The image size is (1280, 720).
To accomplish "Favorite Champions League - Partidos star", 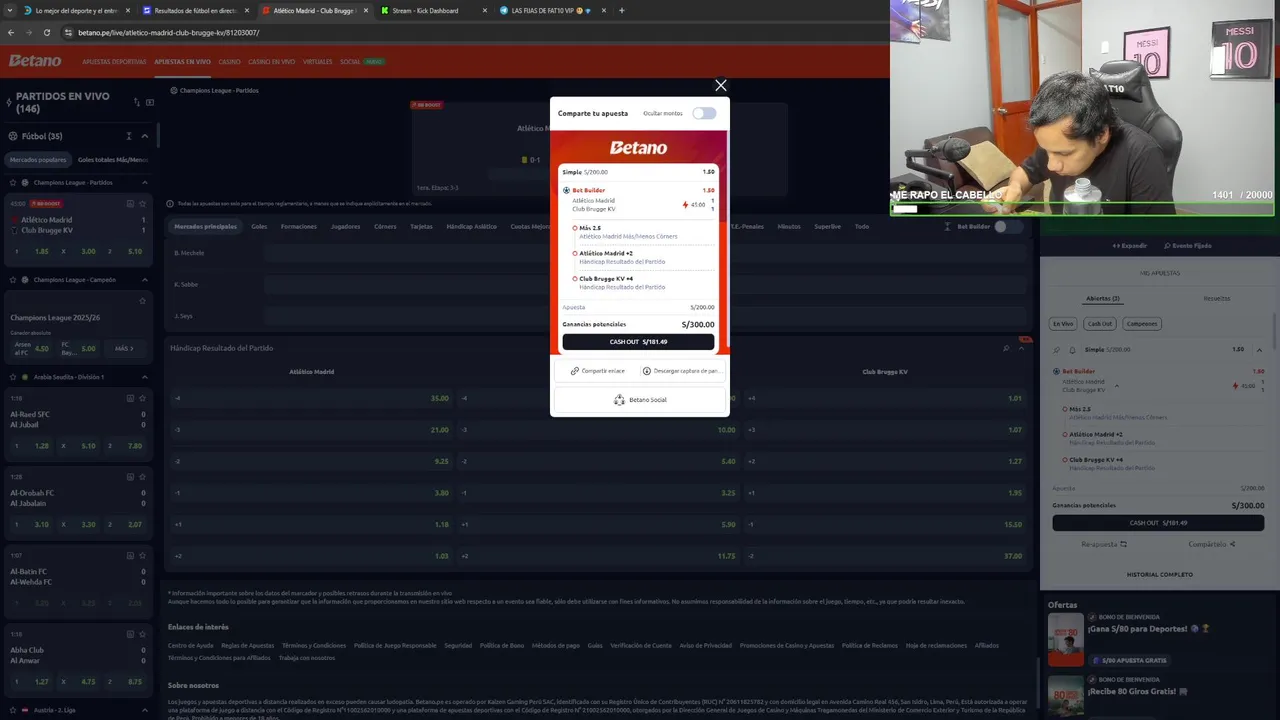I will (13, 183).
